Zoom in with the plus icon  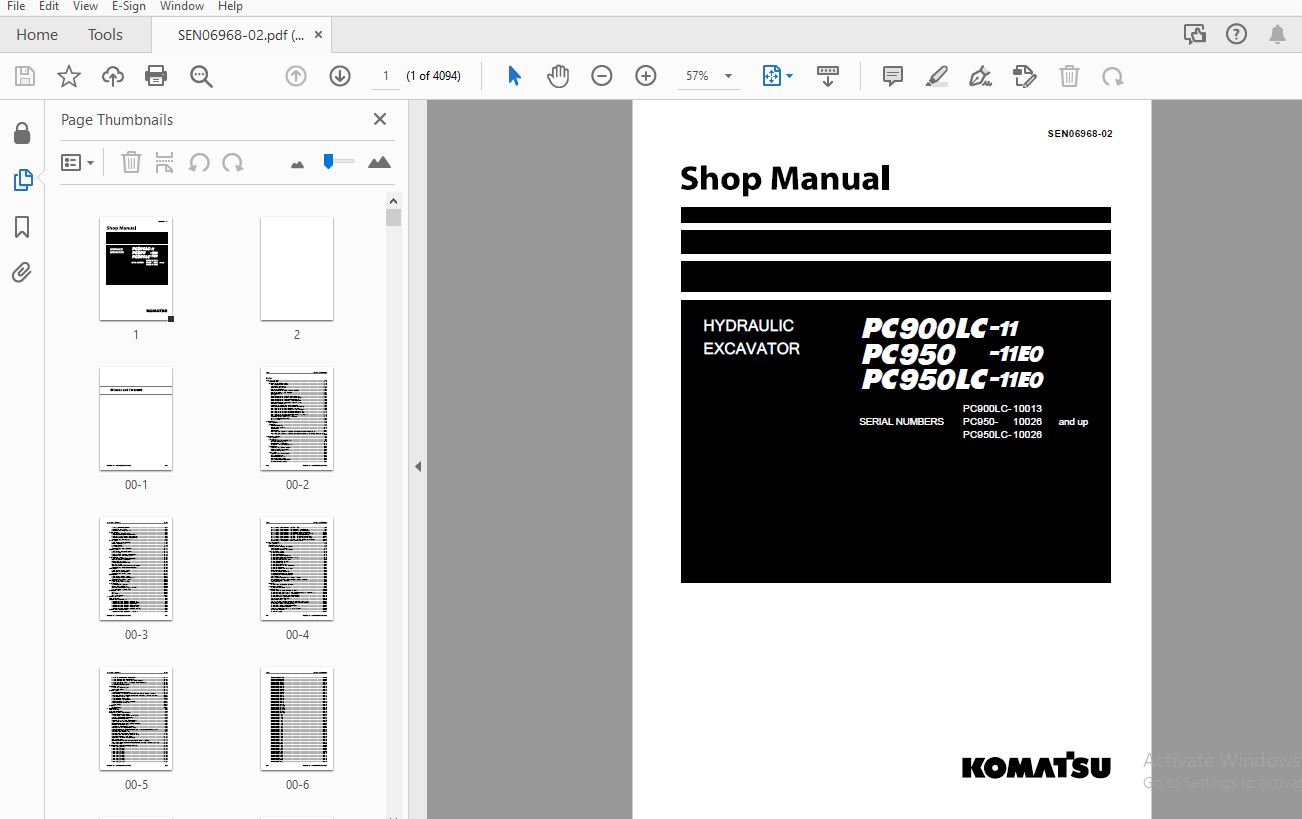pos(646,76)
